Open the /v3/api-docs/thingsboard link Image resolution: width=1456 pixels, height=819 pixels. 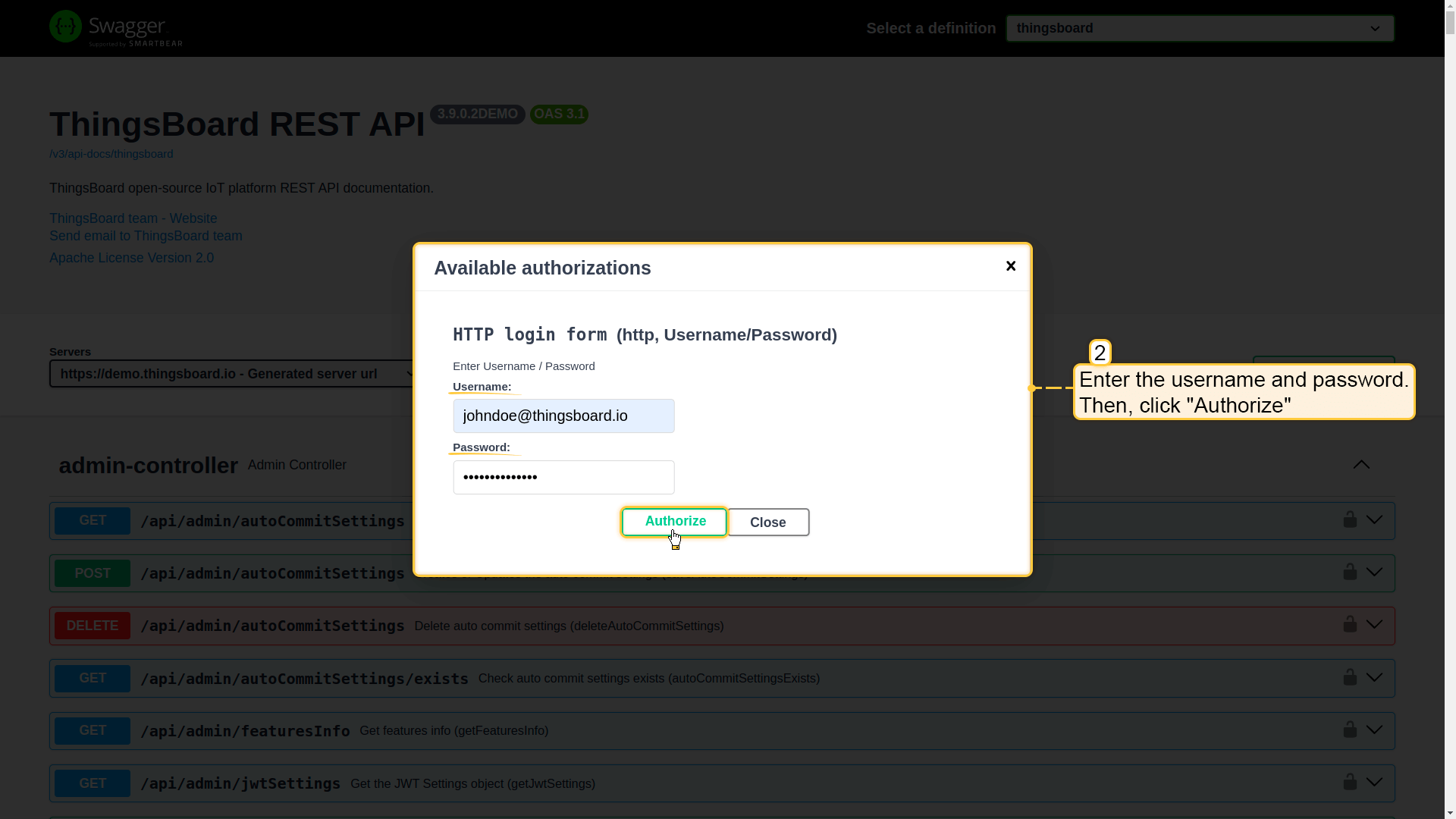(111, 154)
